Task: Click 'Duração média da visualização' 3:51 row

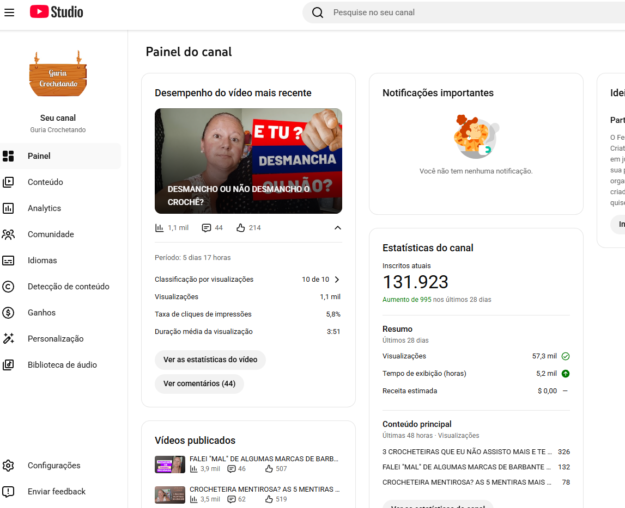Action: tap(248, 331)
